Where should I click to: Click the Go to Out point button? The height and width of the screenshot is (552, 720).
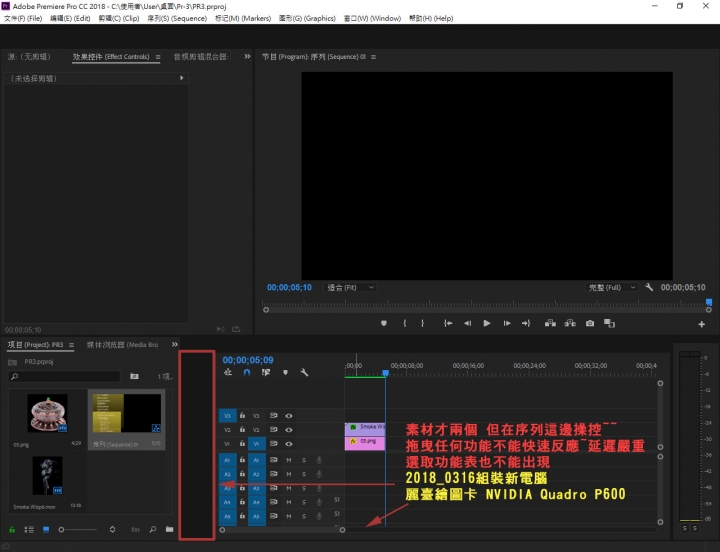[526, 323]
